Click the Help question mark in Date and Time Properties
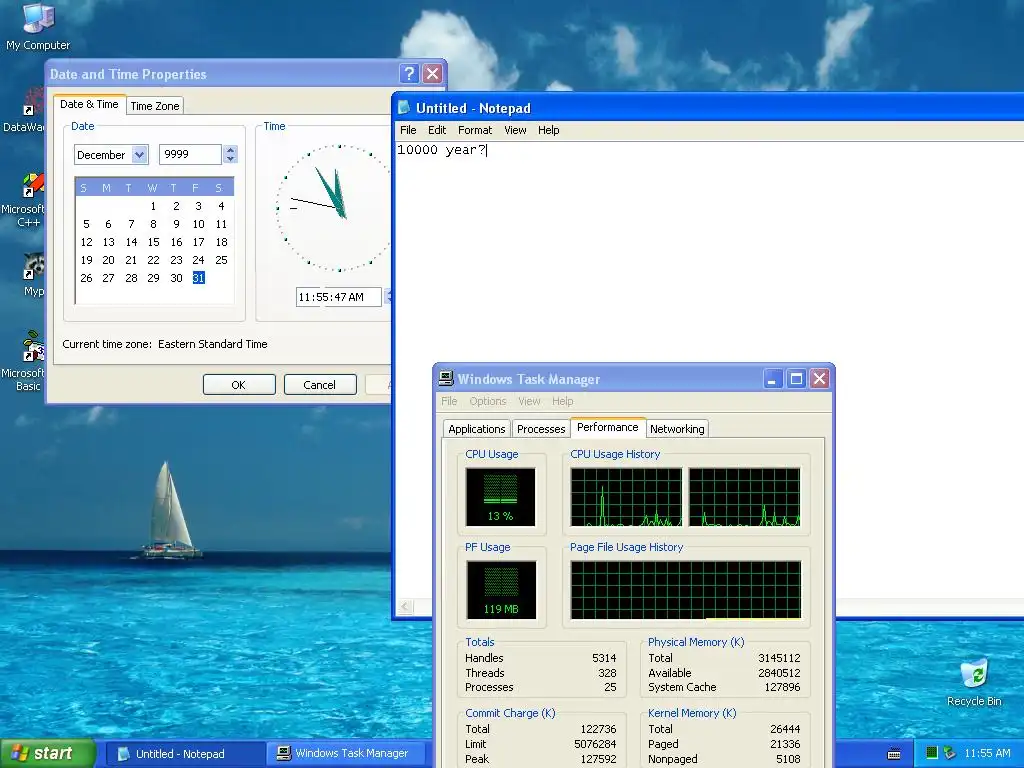 (409, 74)
